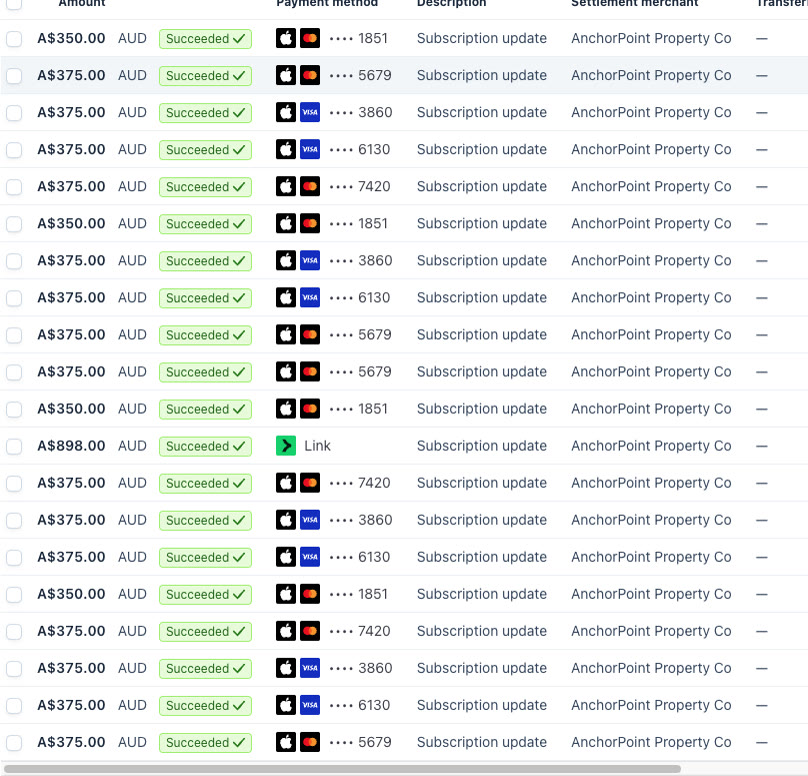The height and width of the screenshot is (776, 808).
Task: Click the Link payment method label
Action: click(x=317, y=446)
